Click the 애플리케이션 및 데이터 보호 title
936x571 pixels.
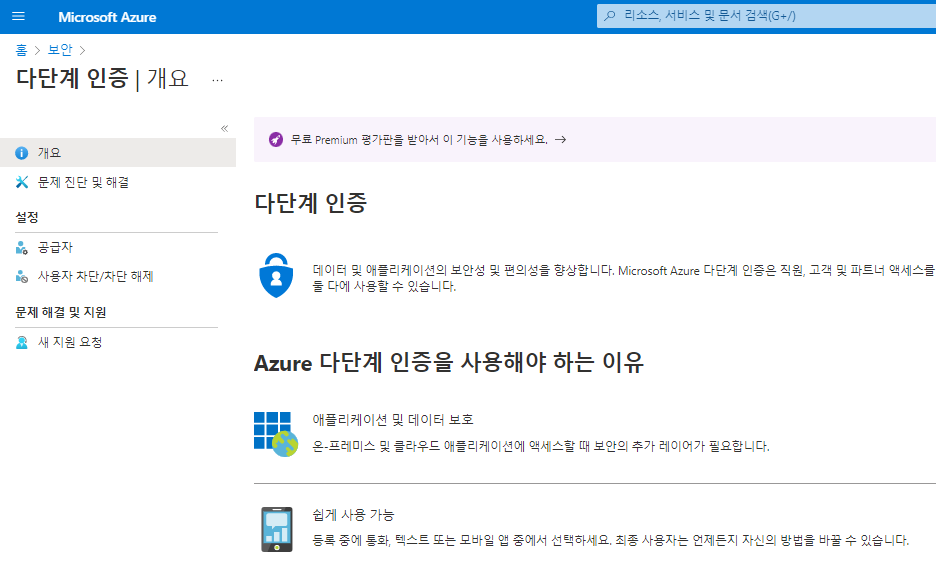393,419
